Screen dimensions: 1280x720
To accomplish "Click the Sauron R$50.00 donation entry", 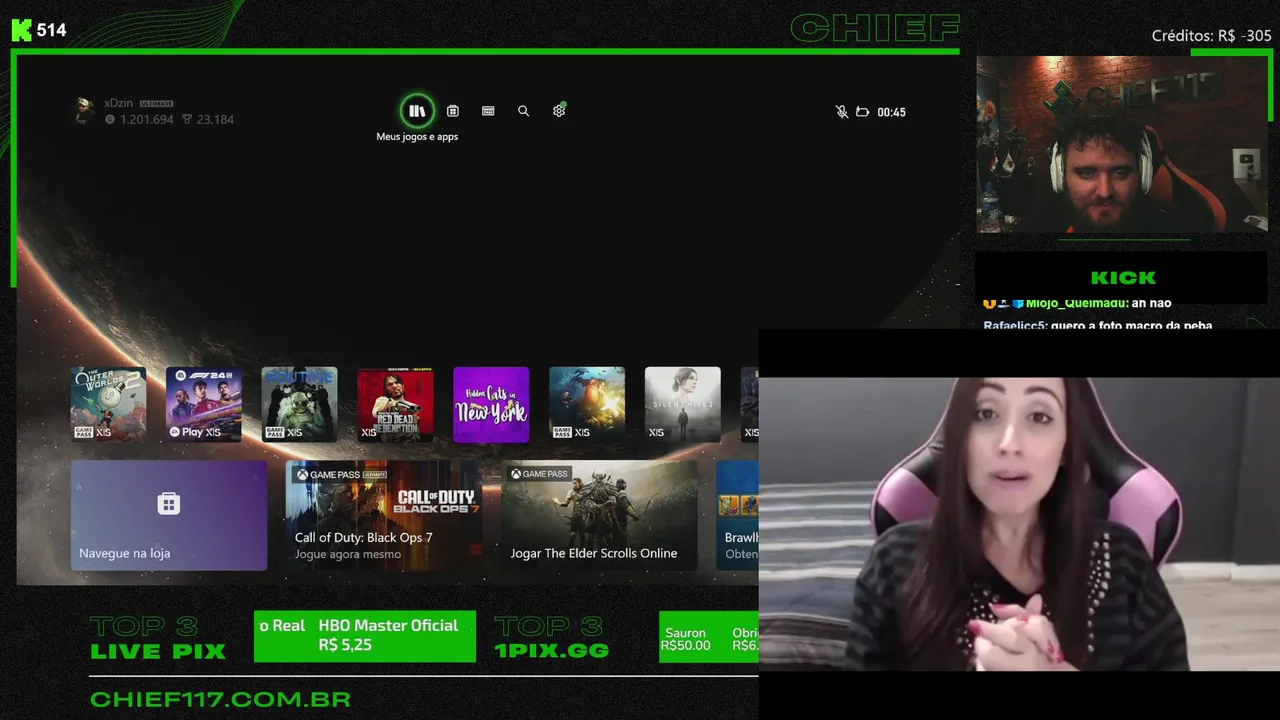I will tap(687, 639).
